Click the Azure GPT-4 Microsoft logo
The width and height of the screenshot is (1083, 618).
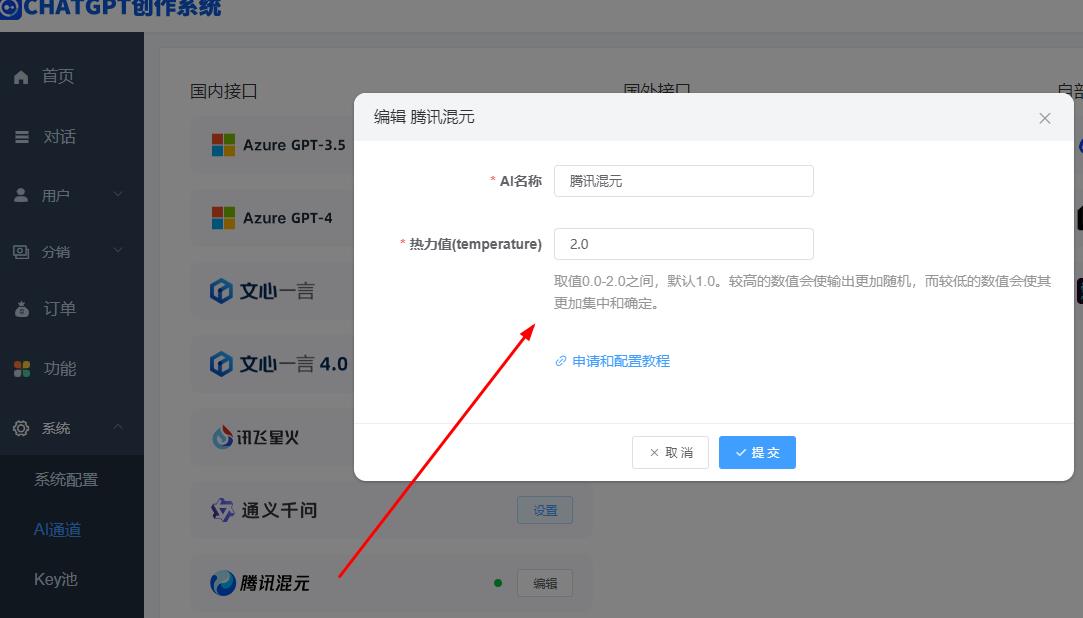[x=223, y=218]
